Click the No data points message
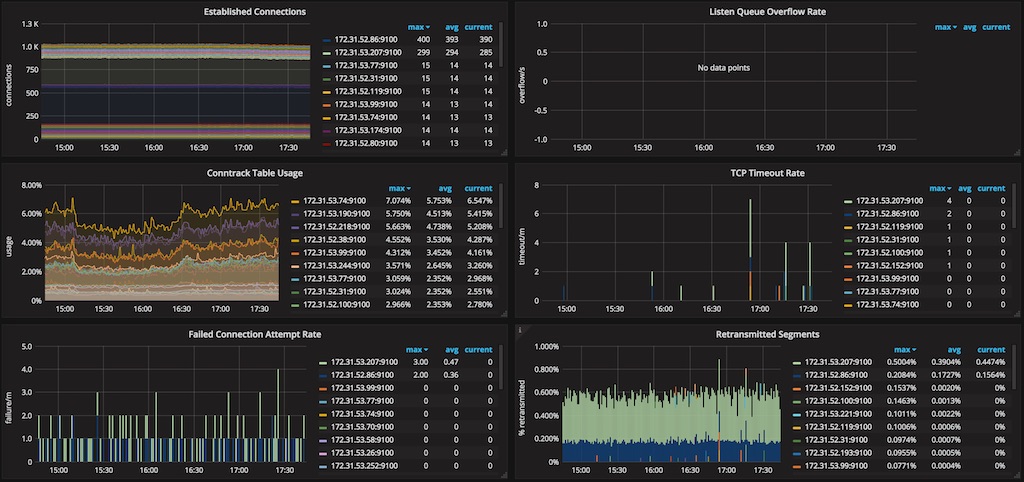The width and height of the screenshot is (1024, 482). [723, 68]
